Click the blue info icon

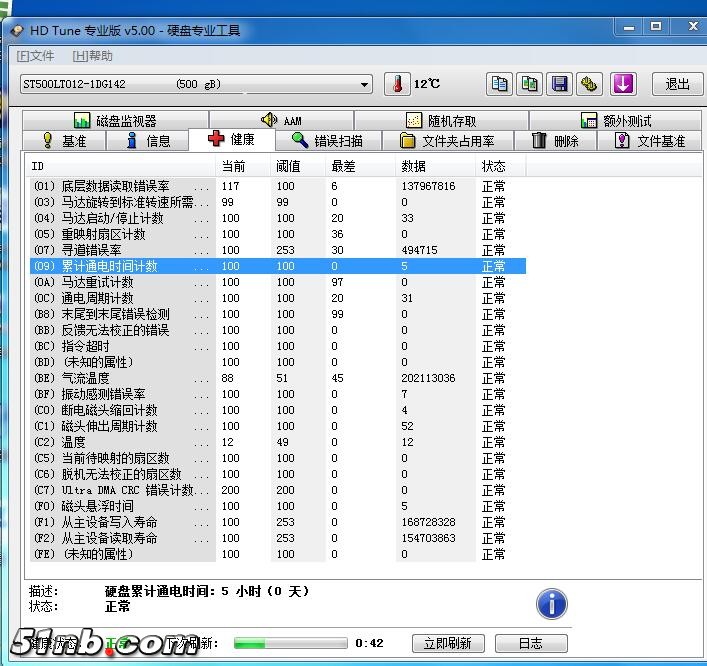tap(551, 604)
